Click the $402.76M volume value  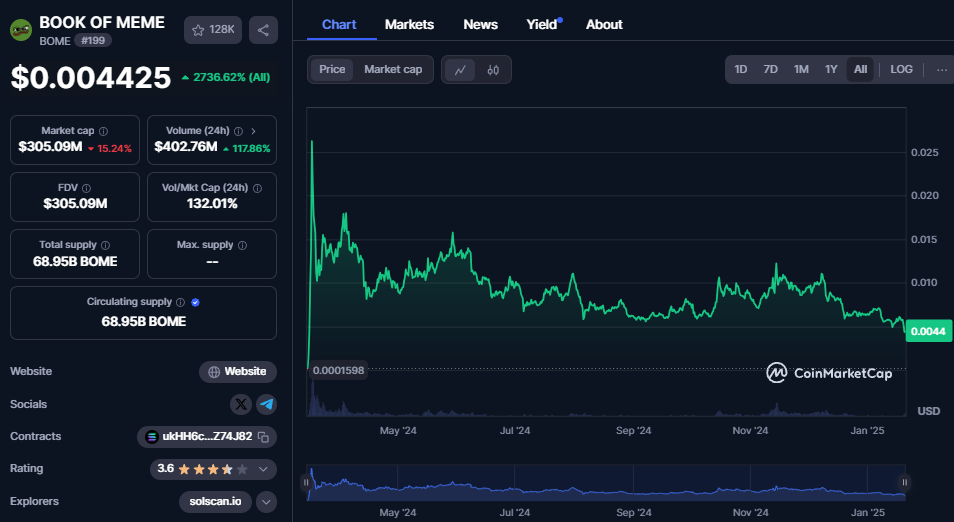[x=186, y=147]
